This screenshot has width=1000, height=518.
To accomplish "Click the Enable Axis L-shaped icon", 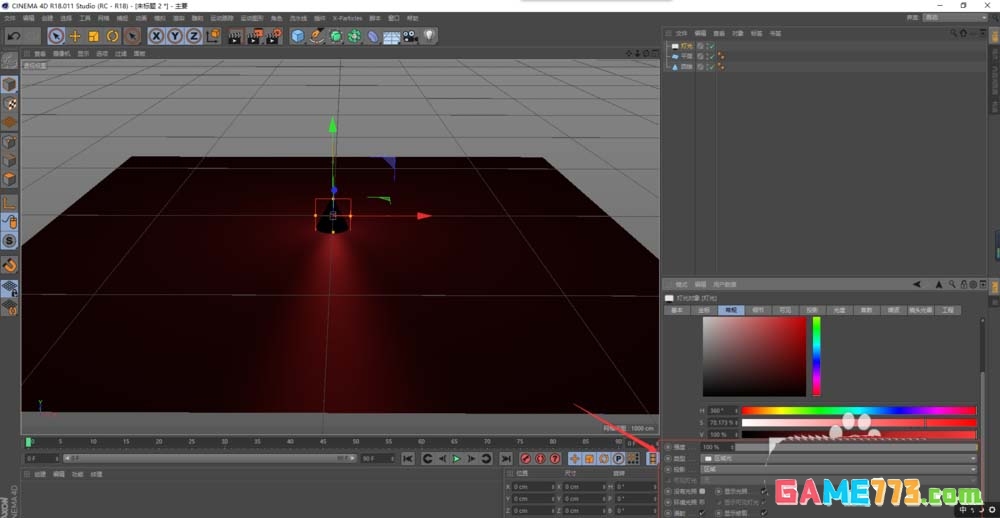I will (x=10, y=204).
